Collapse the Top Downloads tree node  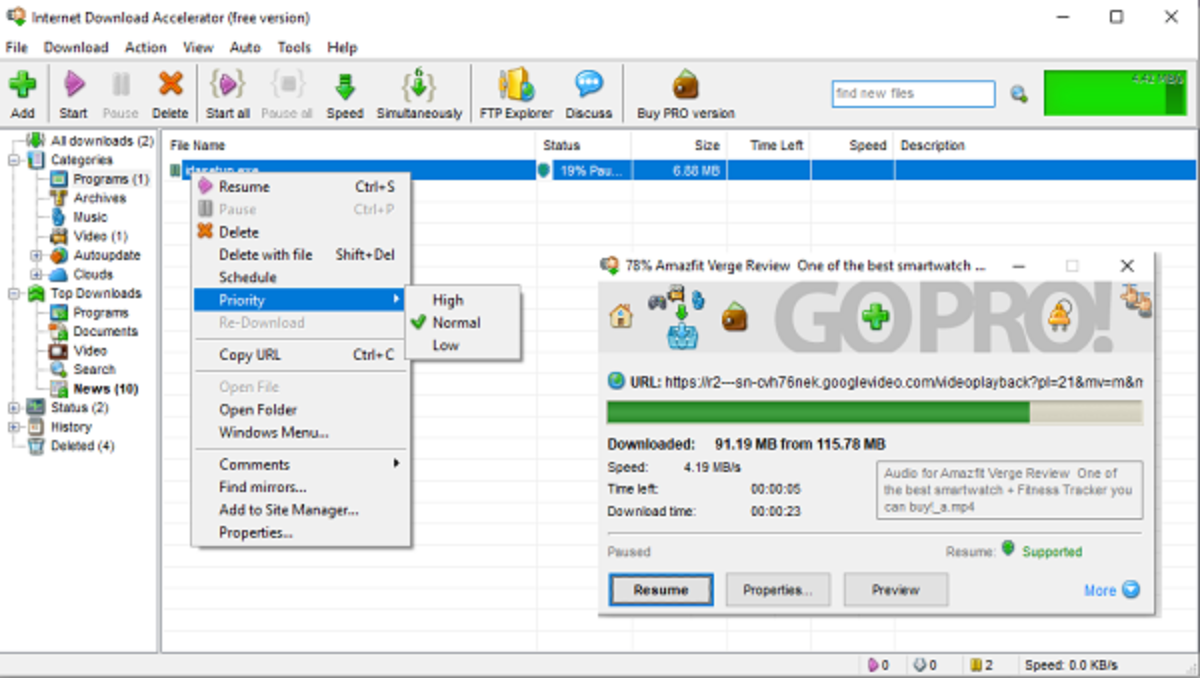tap(14, 293)
